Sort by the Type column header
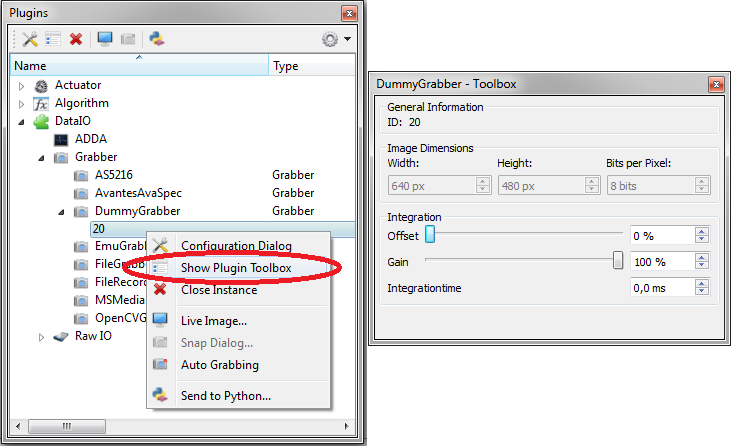The image size is (733, 446). [x=312, y=65]
